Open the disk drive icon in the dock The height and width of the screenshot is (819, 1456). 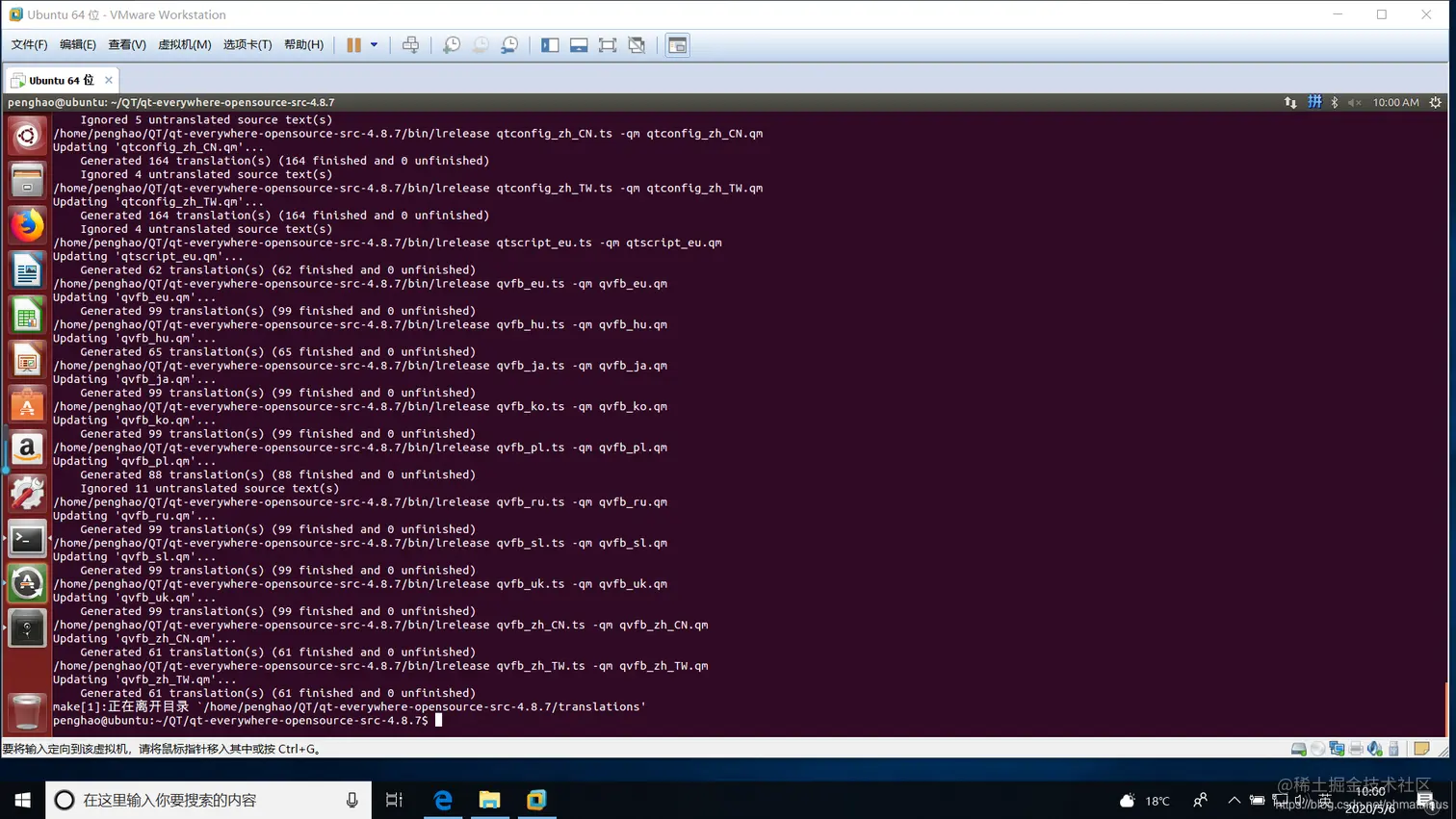[27, 628]
